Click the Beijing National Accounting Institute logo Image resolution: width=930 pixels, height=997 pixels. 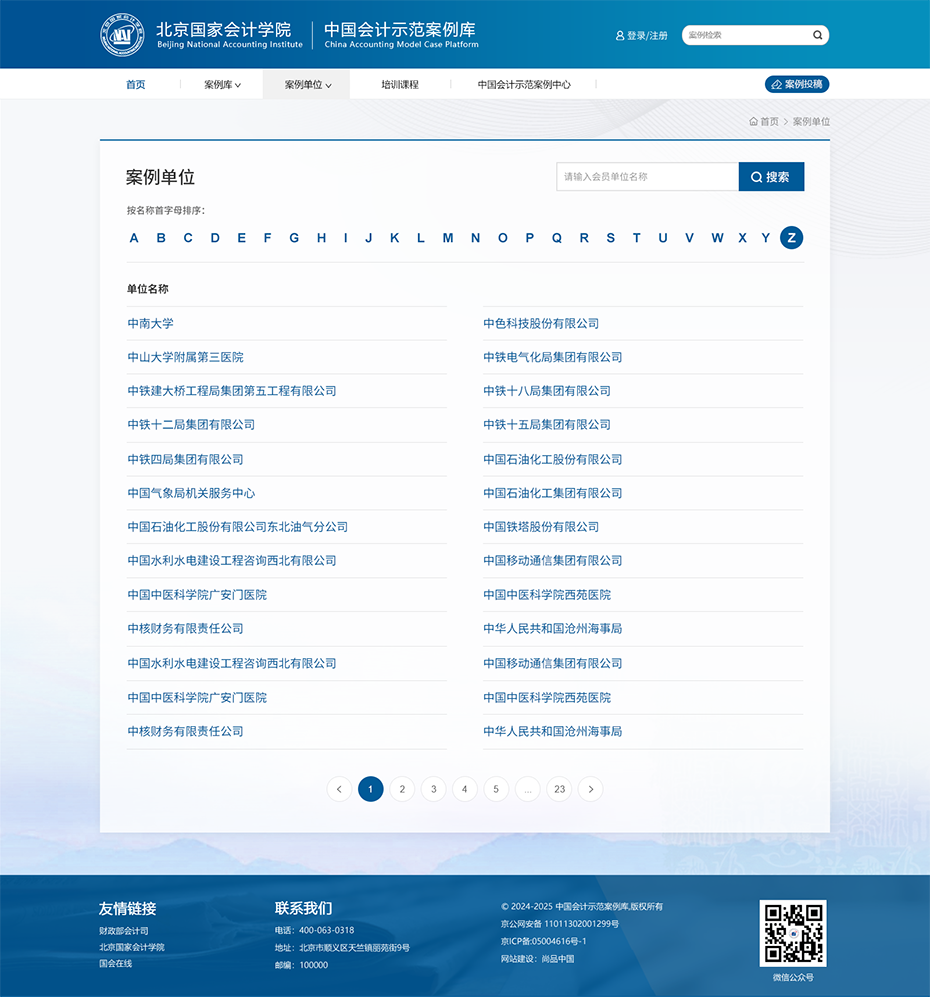pyautogui.click(x=122, y=35)
